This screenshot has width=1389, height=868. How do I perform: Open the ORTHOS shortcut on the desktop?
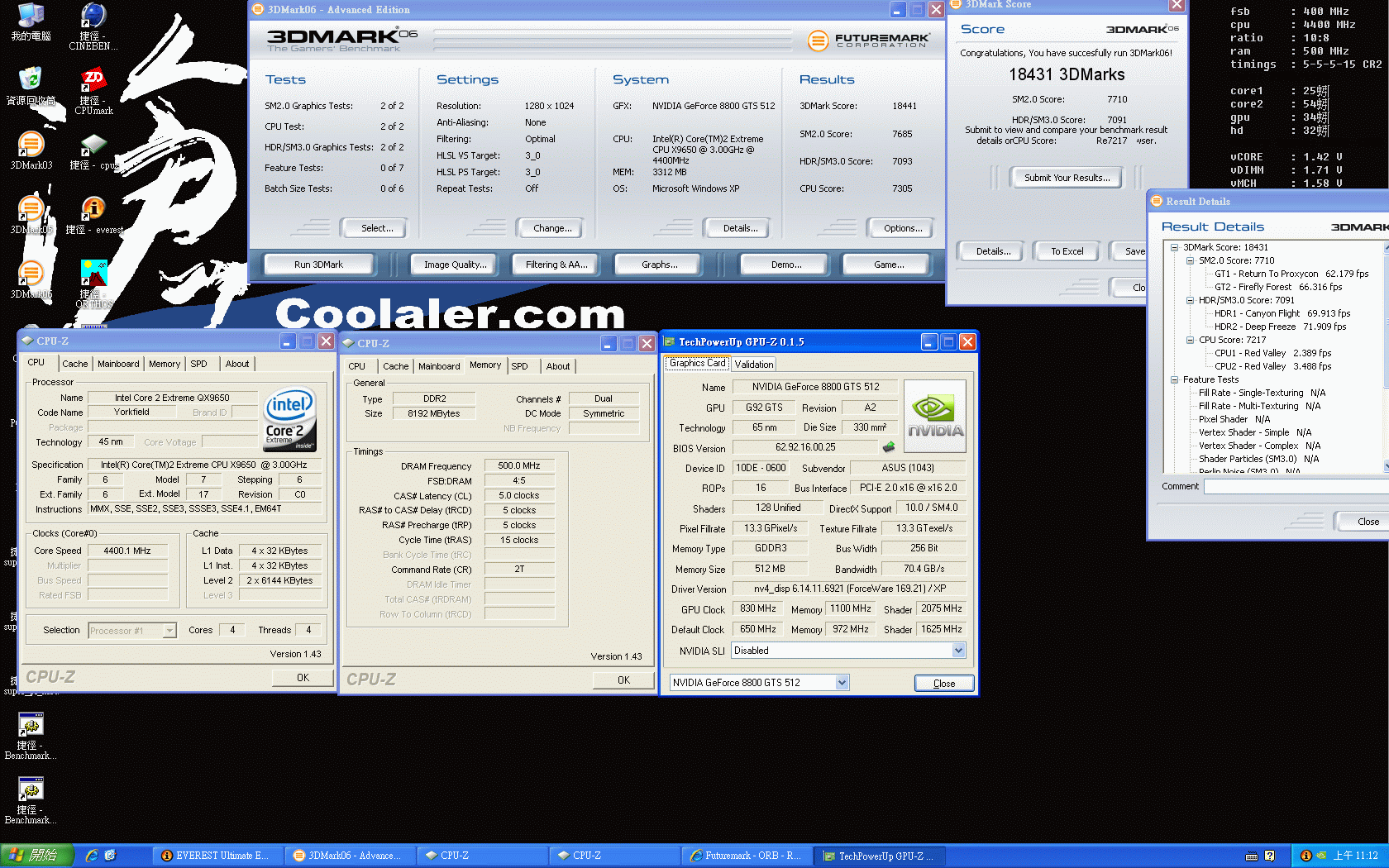[93, 284]
